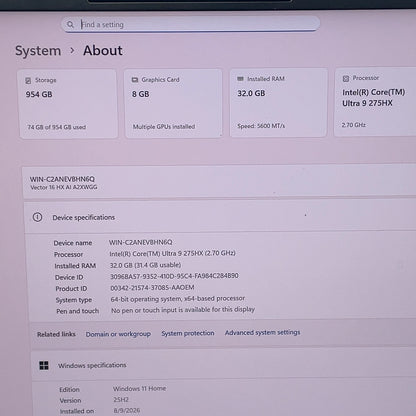The image size is (416, 416).
Task: Collapse the Windows specifications section
Action: (224, 365)
